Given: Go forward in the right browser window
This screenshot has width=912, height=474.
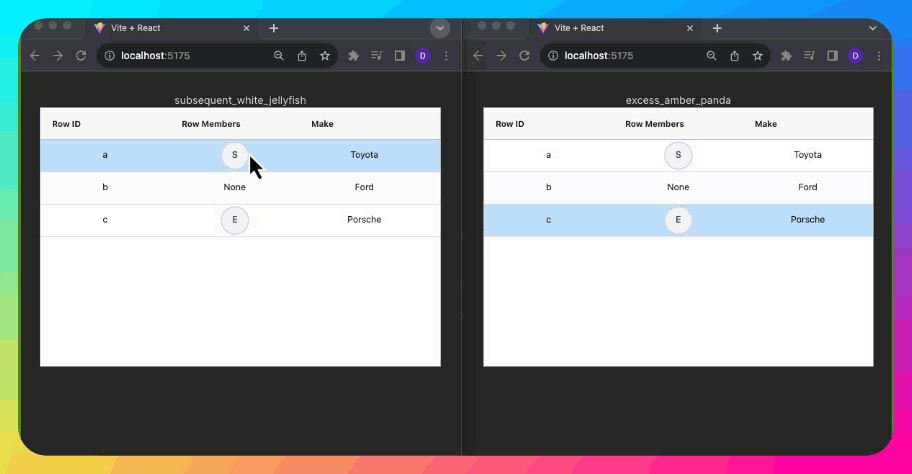Looking at the screenshot, I should pos(501,56).
